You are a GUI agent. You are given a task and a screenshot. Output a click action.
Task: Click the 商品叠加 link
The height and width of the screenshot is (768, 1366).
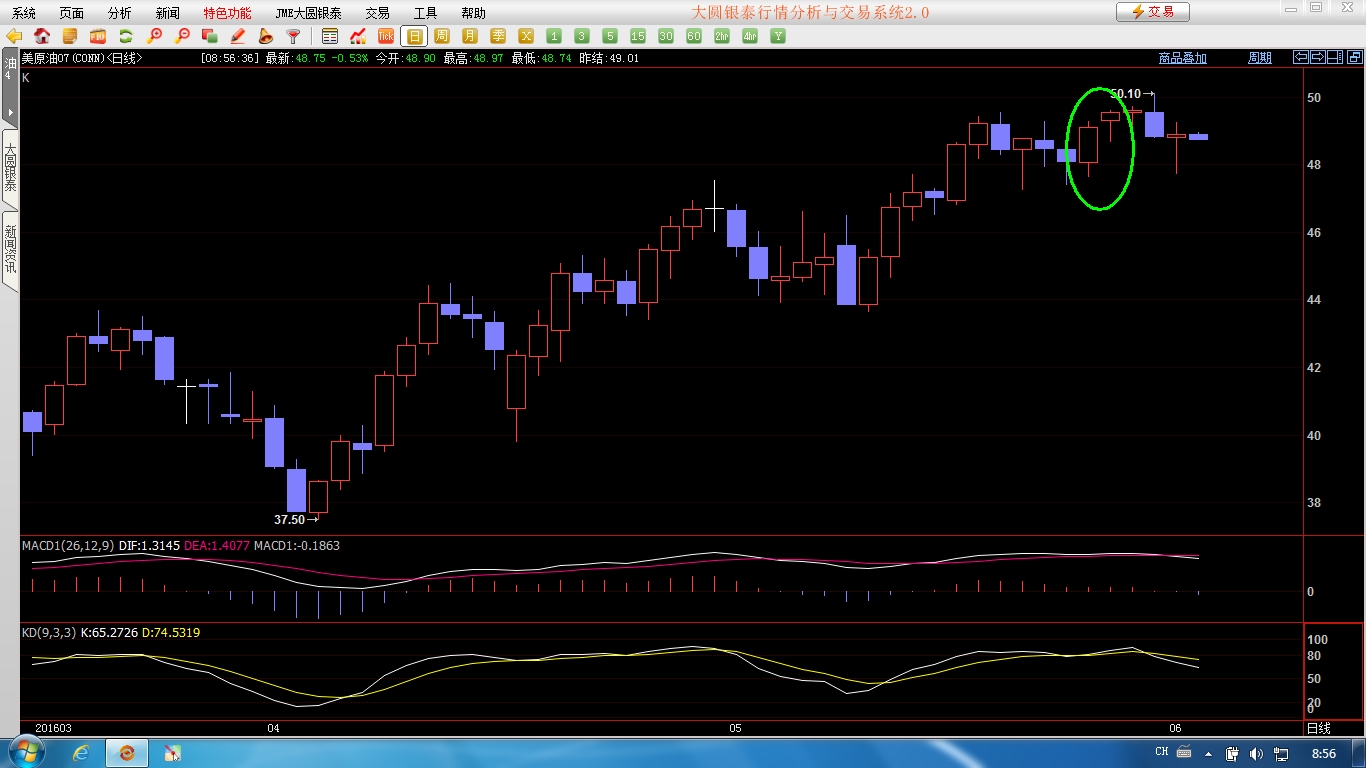point(1182,58)
